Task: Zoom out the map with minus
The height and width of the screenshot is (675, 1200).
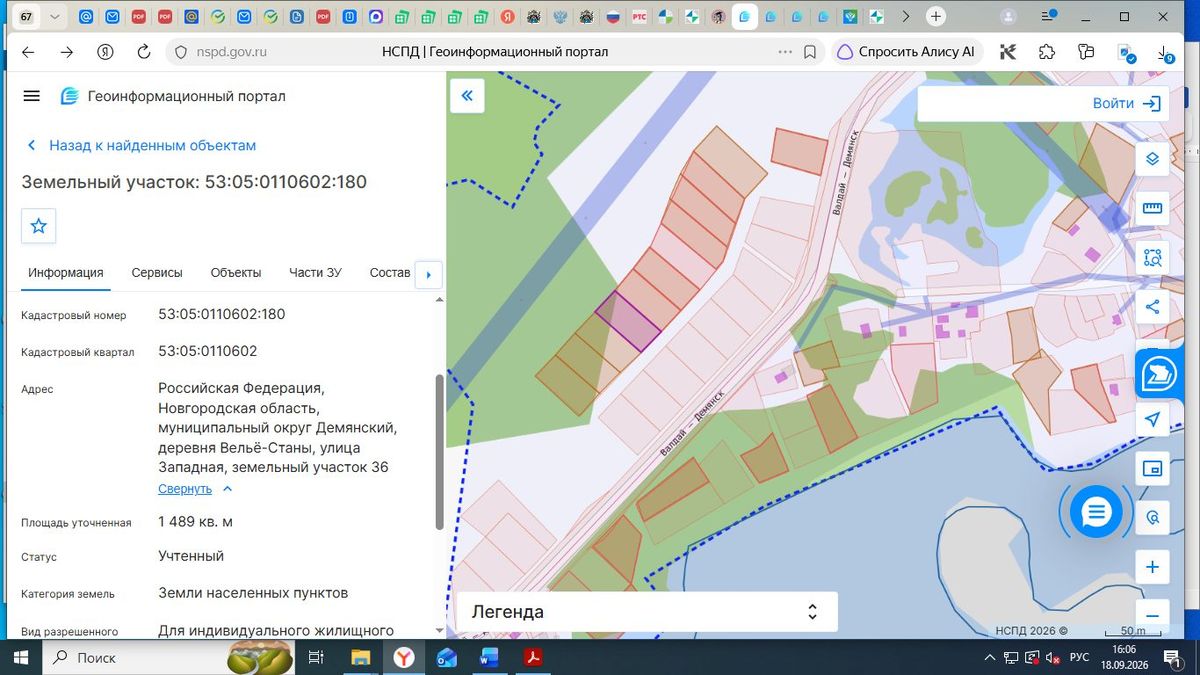Action: tap(1152, 616)
